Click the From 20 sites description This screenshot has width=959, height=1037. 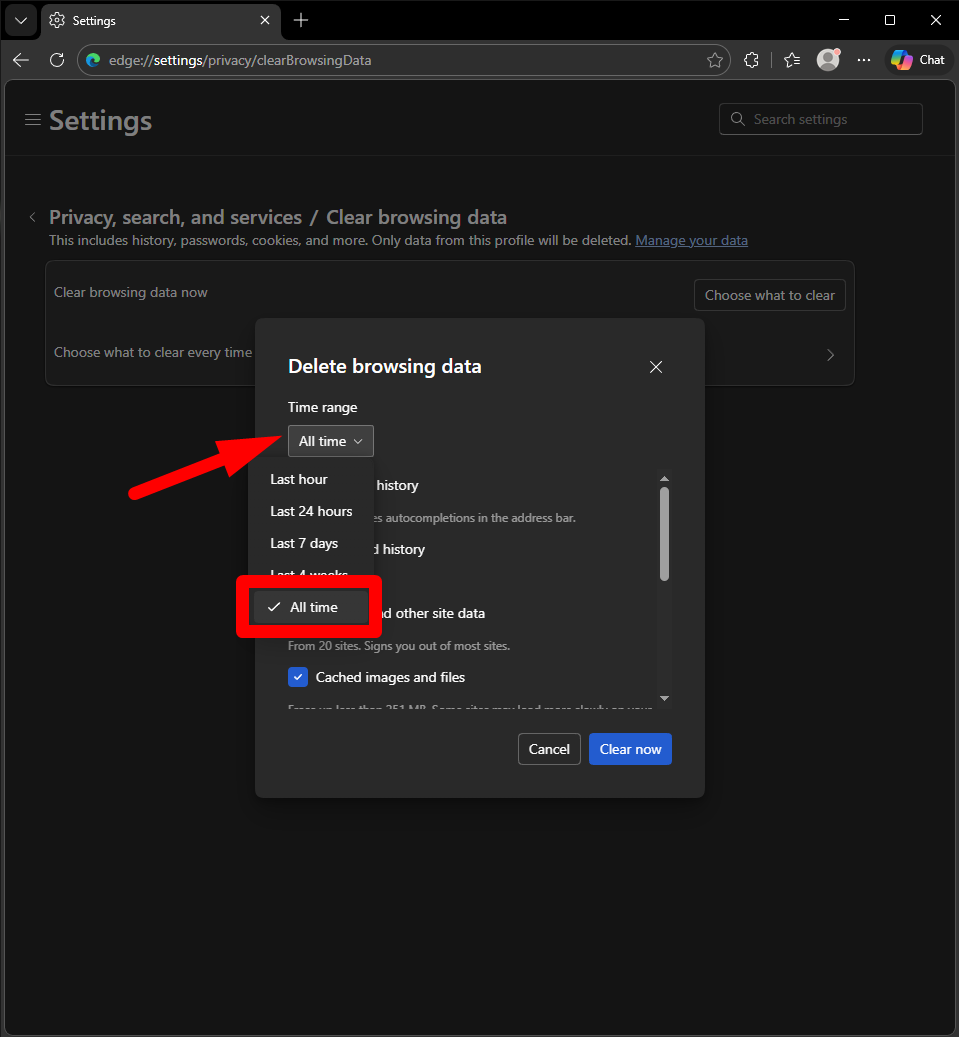[x=399, y=646]
